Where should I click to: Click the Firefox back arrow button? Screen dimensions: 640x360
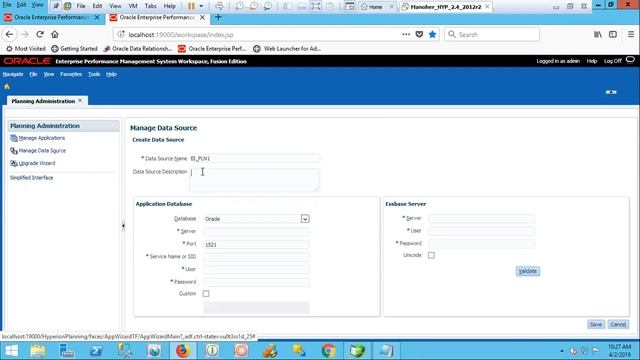point(9,35)
